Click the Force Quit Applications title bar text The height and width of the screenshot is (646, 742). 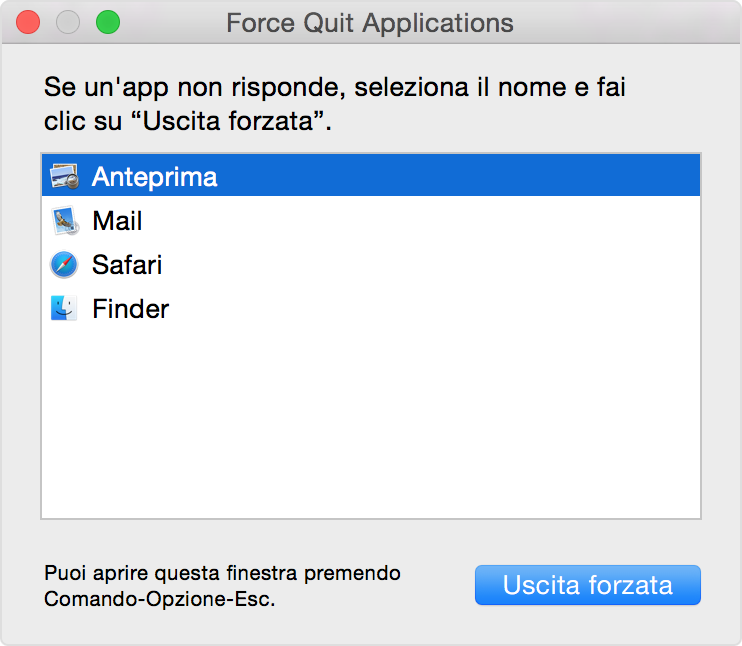click(x=370, y=23)
